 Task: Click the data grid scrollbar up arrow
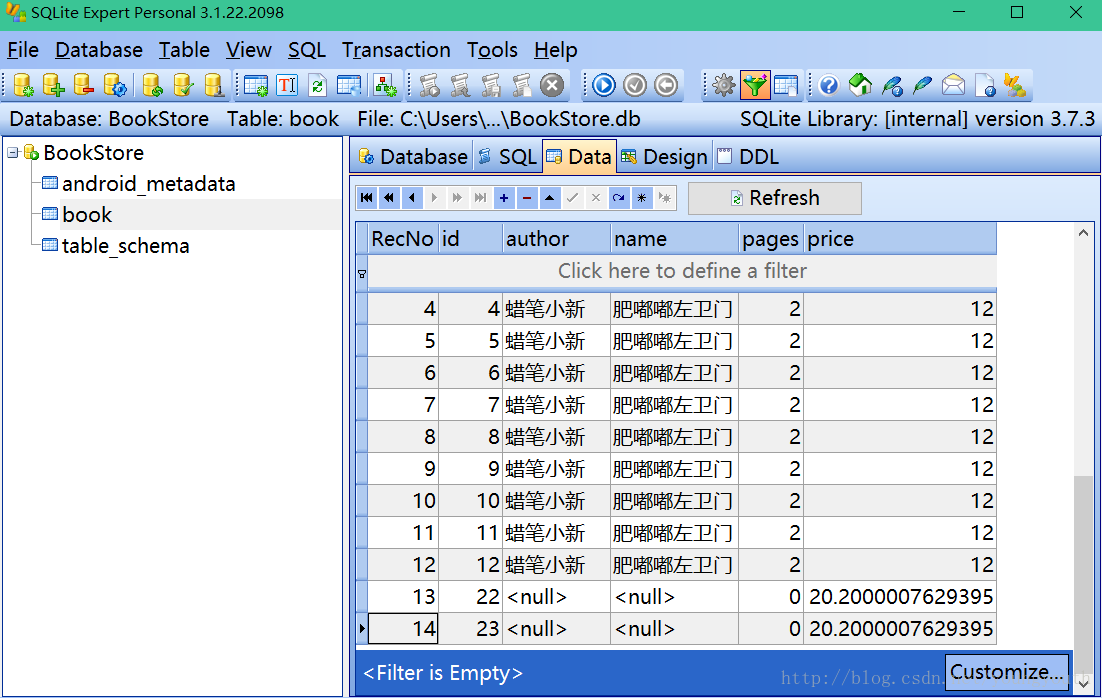1084,233
